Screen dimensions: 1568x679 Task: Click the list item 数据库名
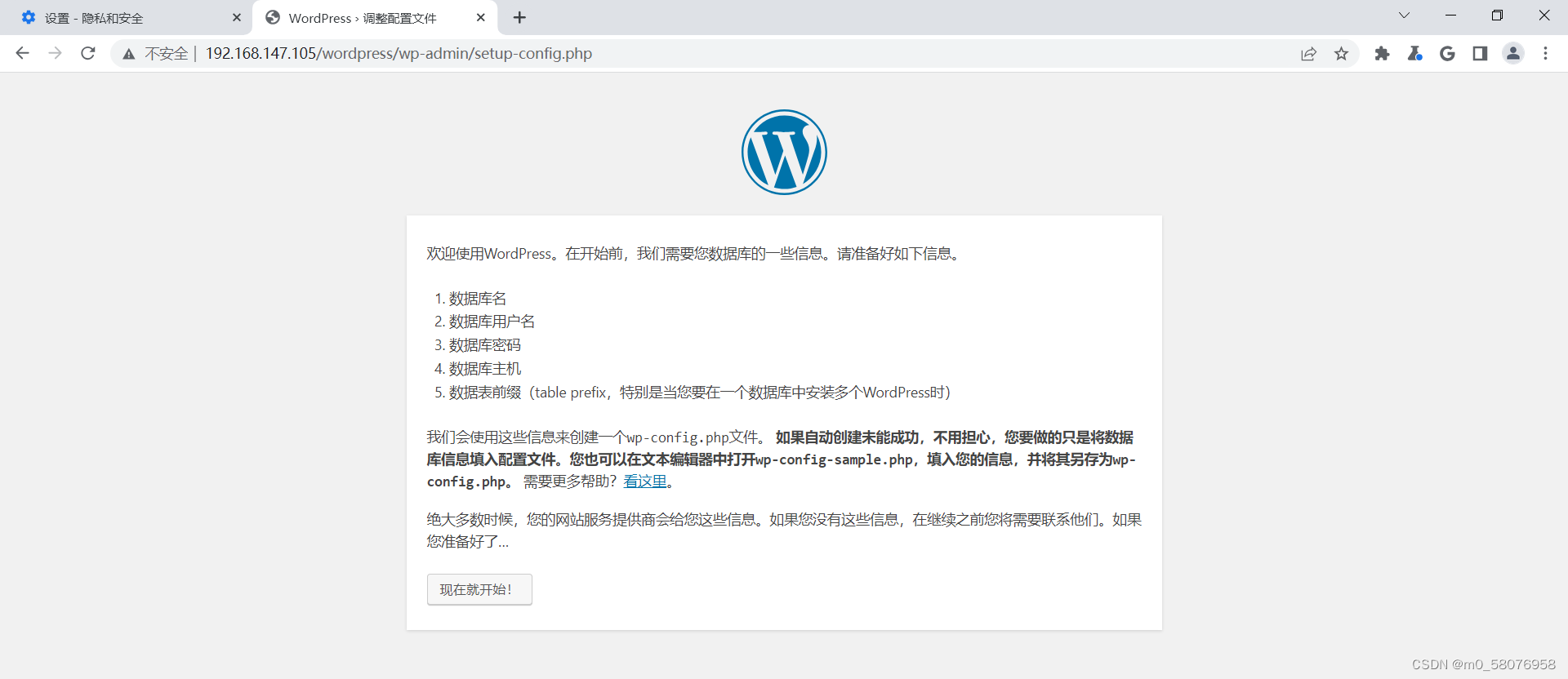478,299
